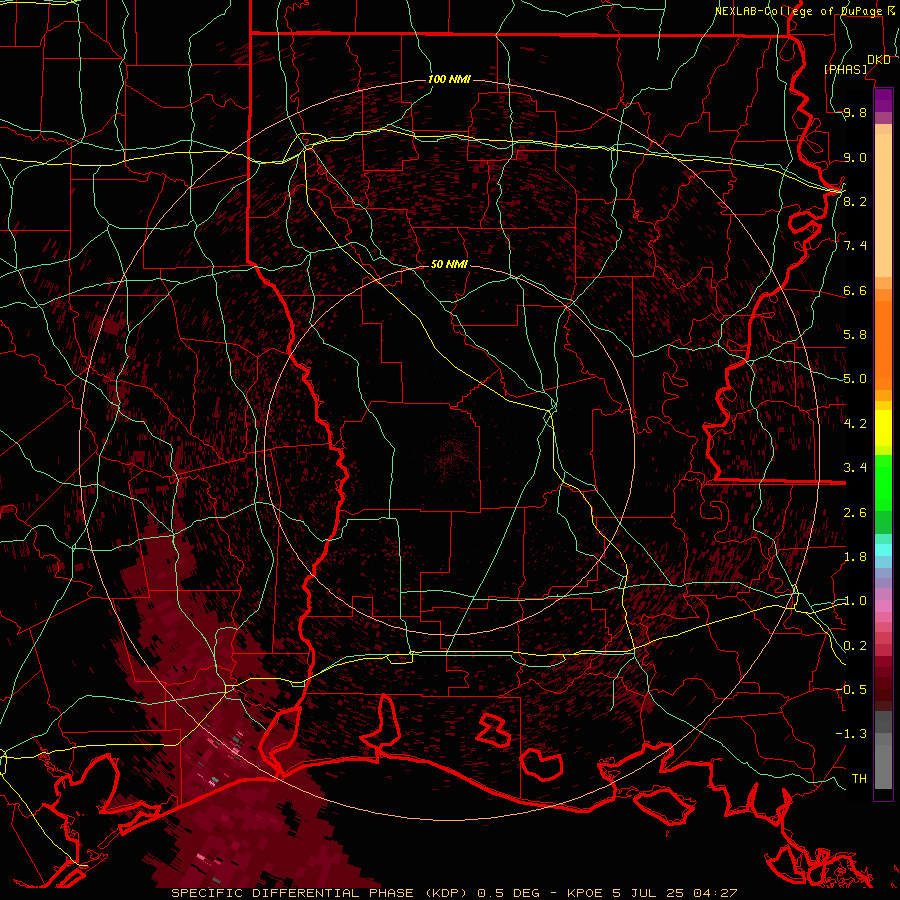
Task: Click the 5.0 value on the scale
Action: click(855, 379)
